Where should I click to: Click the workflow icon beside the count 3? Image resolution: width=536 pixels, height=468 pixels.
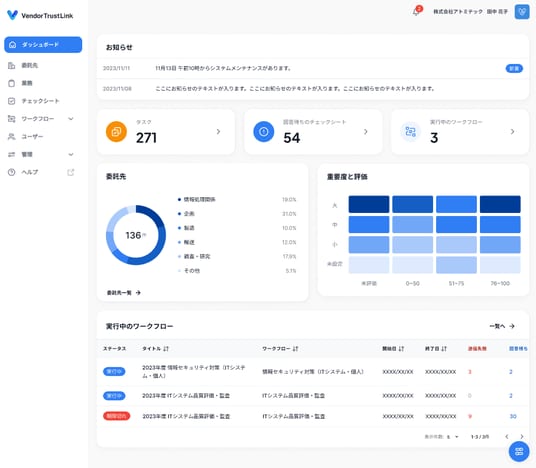[x=410, y=132]
